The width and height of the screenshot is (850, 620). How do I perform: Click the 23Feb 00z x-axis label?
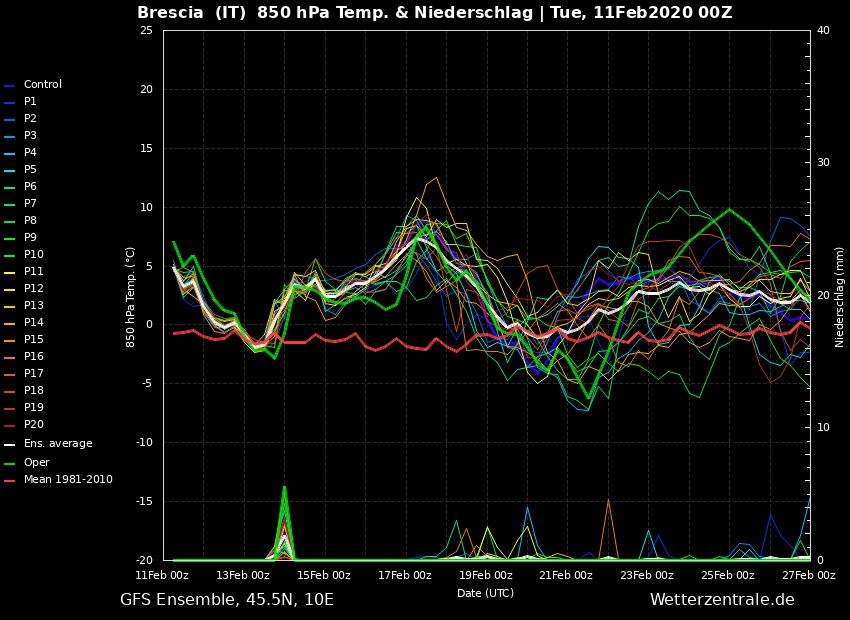647,575
